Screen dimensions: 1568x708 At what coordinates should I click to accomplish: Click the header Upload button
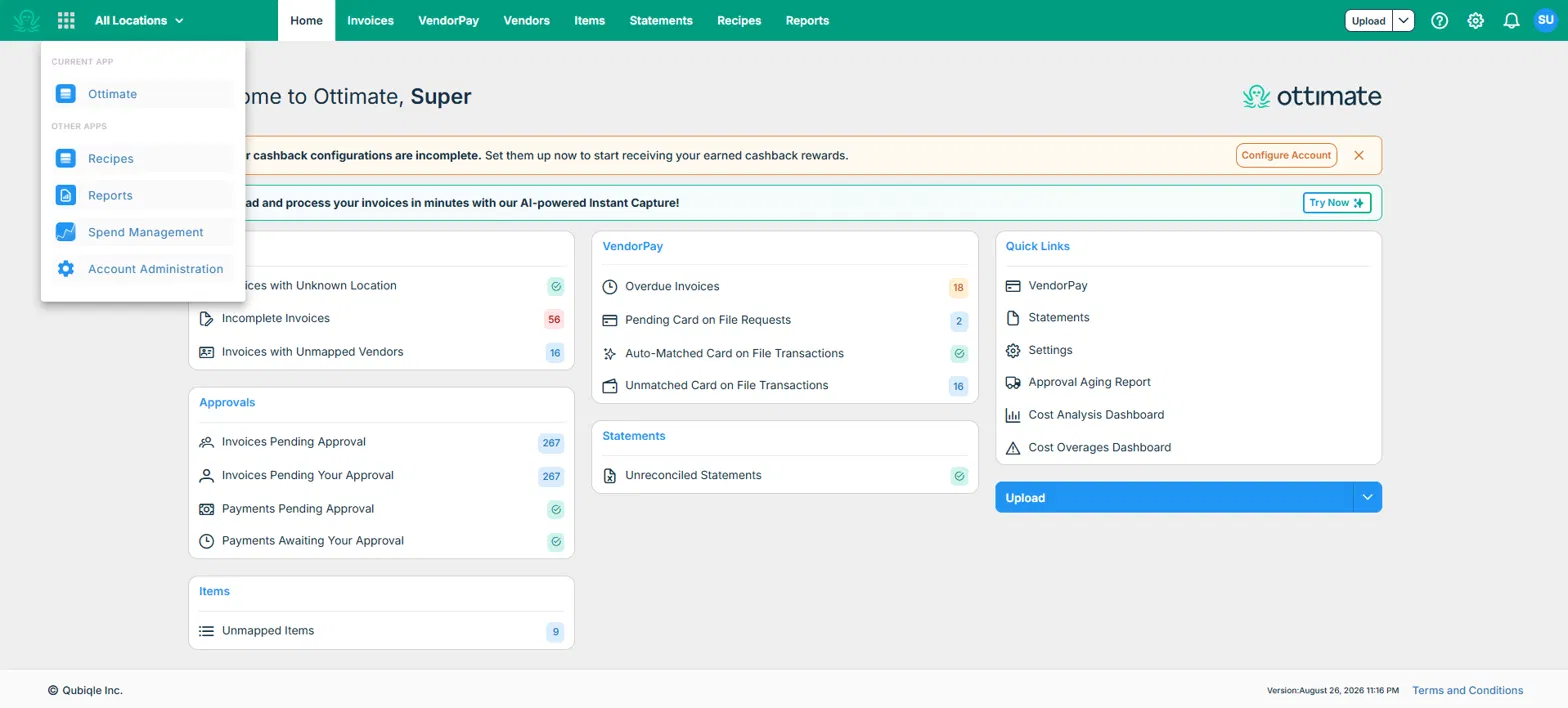click(x=1368, y=20)
